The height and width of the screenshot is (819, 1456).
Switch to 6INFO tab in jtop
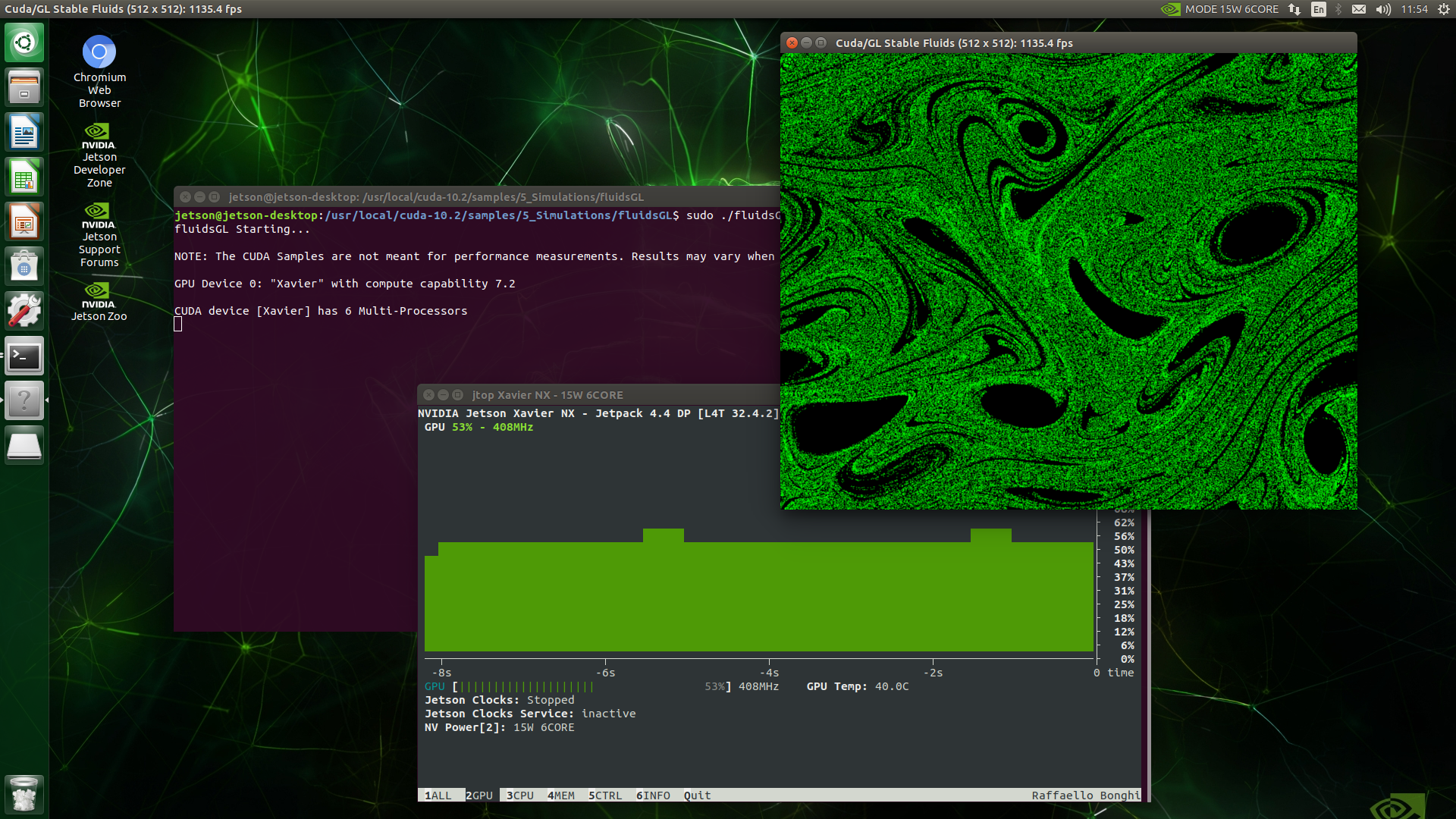pos(653,795)
